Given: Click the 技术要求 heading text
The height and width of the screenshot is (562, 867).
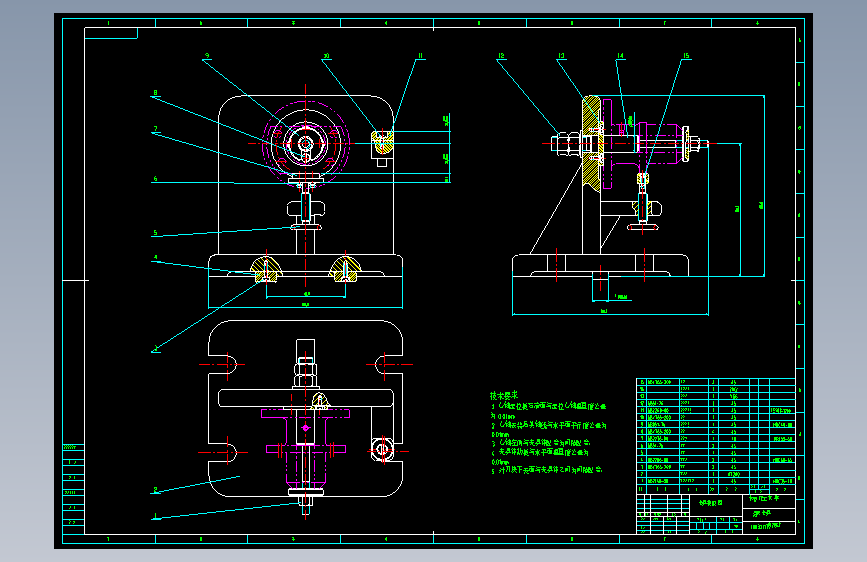Looking at the screenshot, I should coord(504,396).
